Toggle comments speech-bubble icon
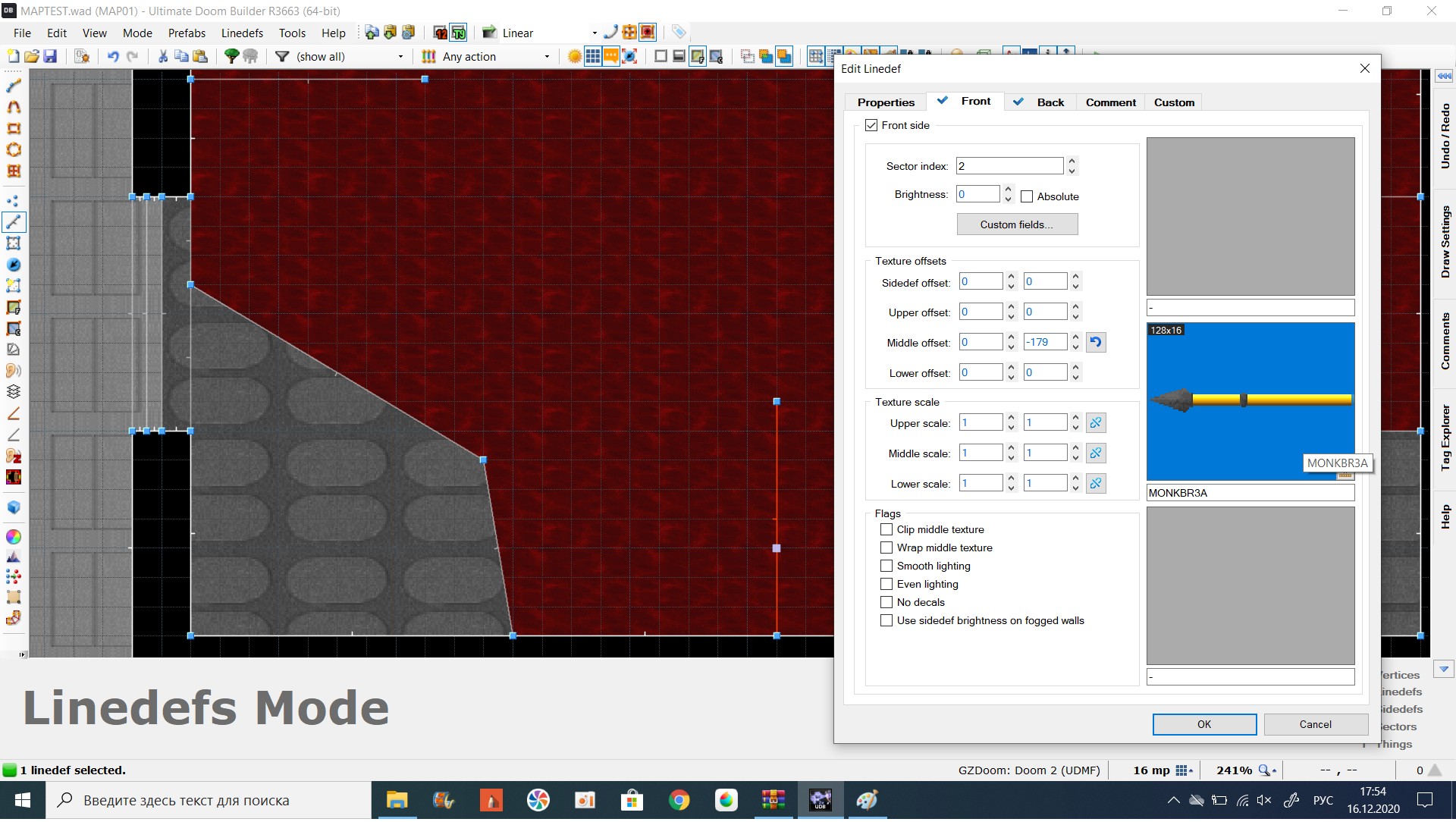Image resolution: width=1456 pixels, height=822 pixels. coord(611,56)
